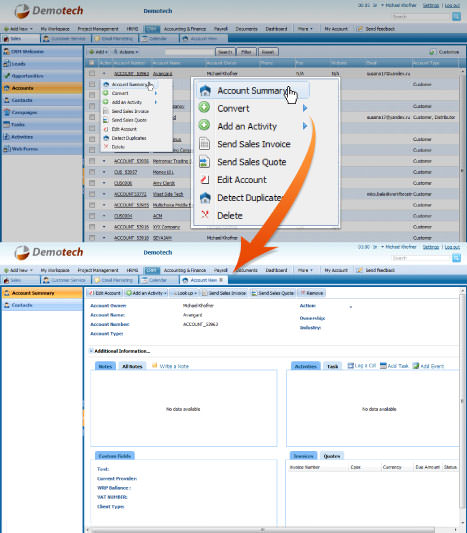Image resolution: width=467 pixels, height=533 pixels.
Task: Click the Customize icon in the accounts list toolbar
Action: click(x=432, y=52)
